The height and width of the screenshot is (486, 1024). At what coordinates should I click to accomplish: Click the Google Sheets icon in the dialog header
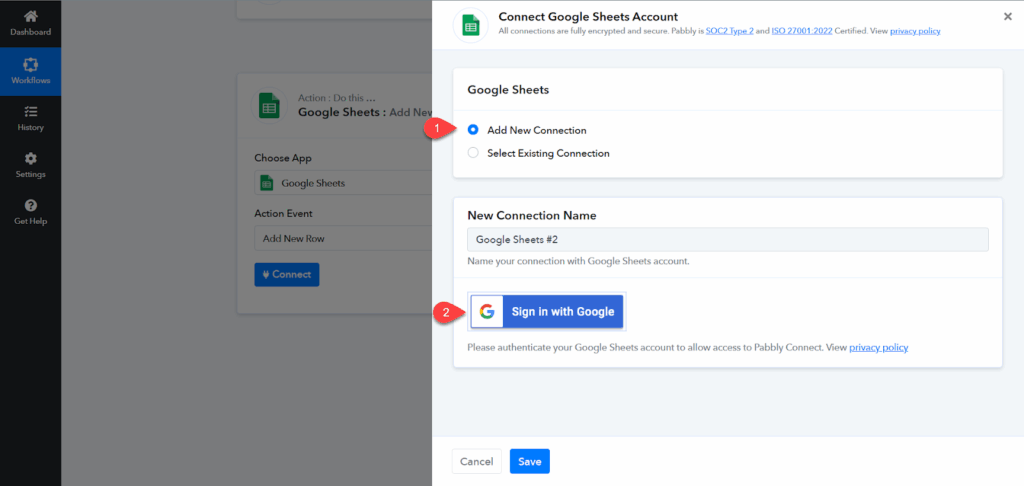(x=470, y=25)
